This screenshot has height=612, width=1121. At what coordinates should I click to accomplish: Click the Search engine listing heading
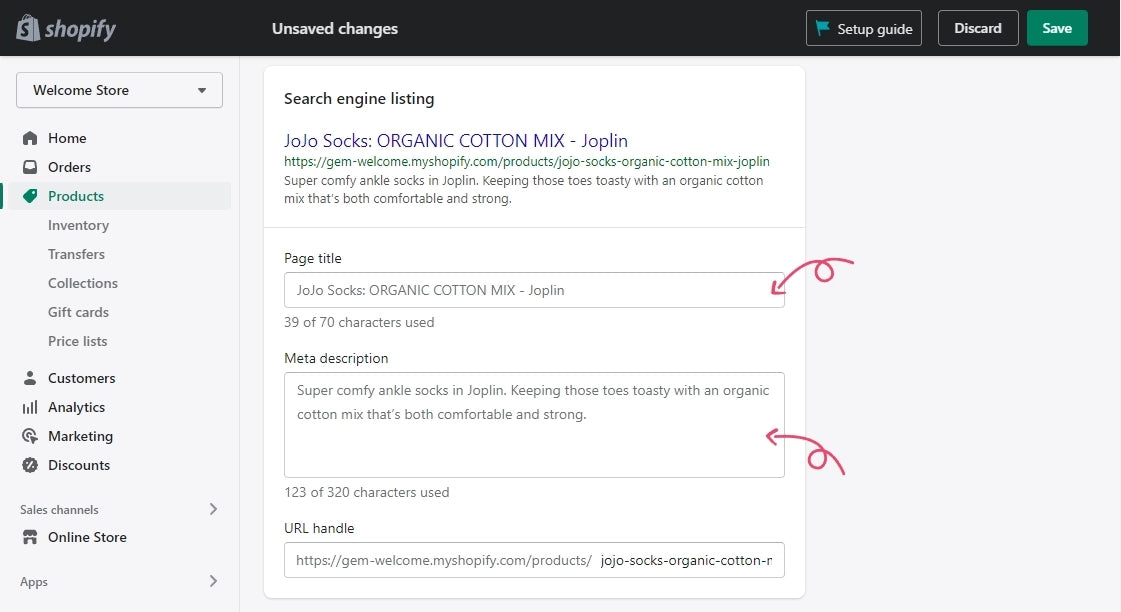359,99
